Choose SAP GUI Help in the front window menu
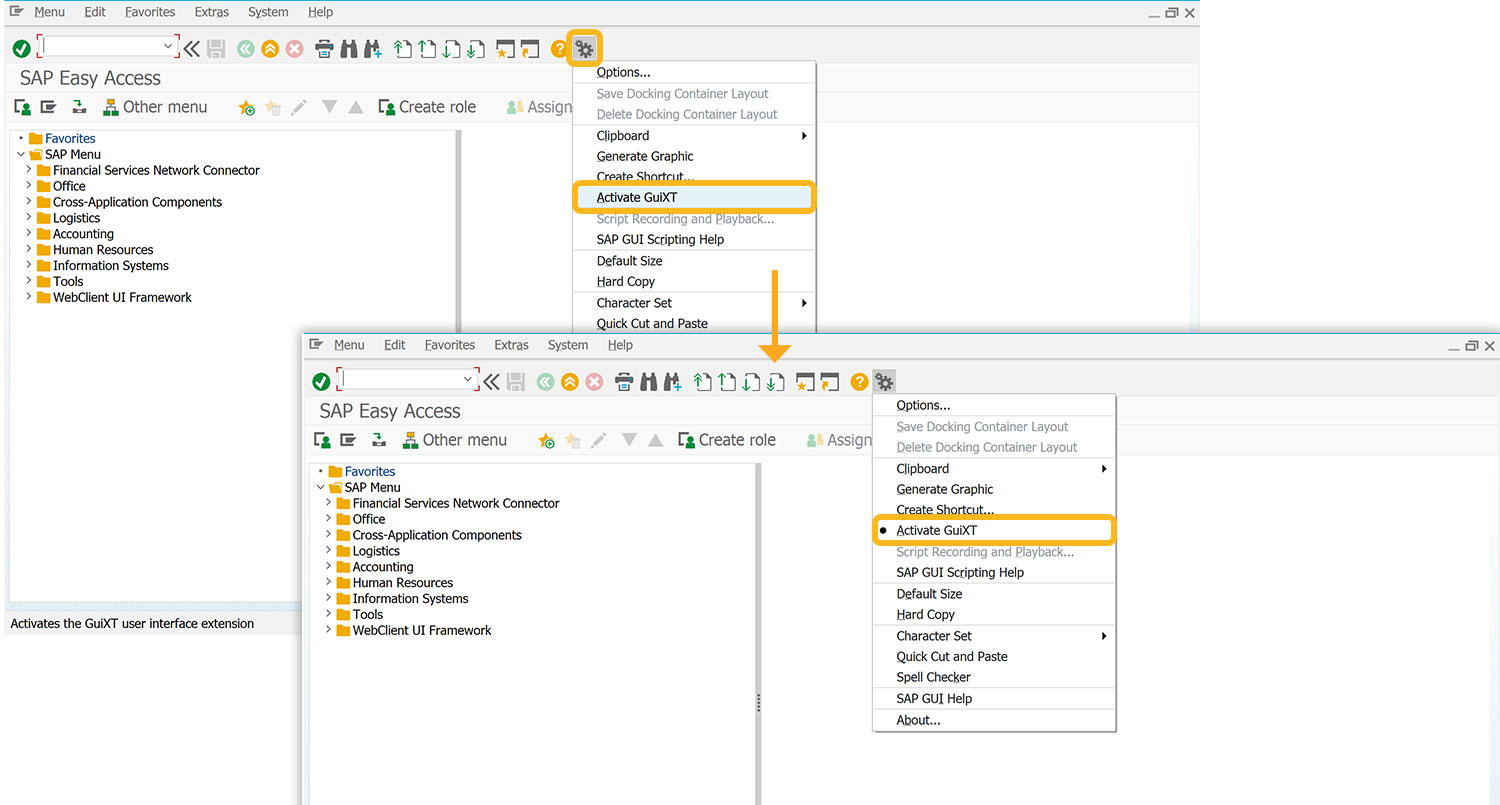 pos(994,698)
